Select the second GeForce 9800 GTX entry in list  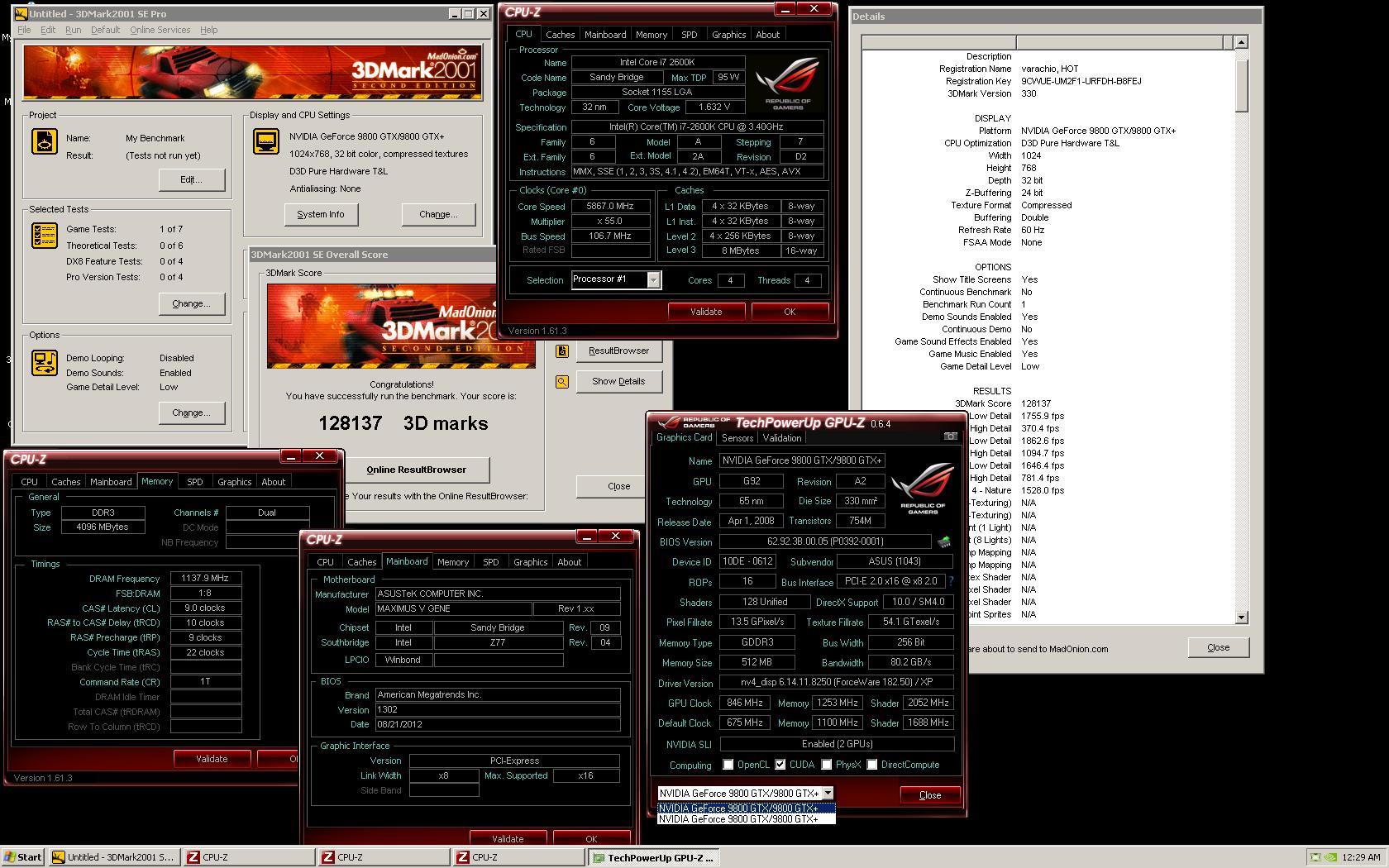pos(746,818)
